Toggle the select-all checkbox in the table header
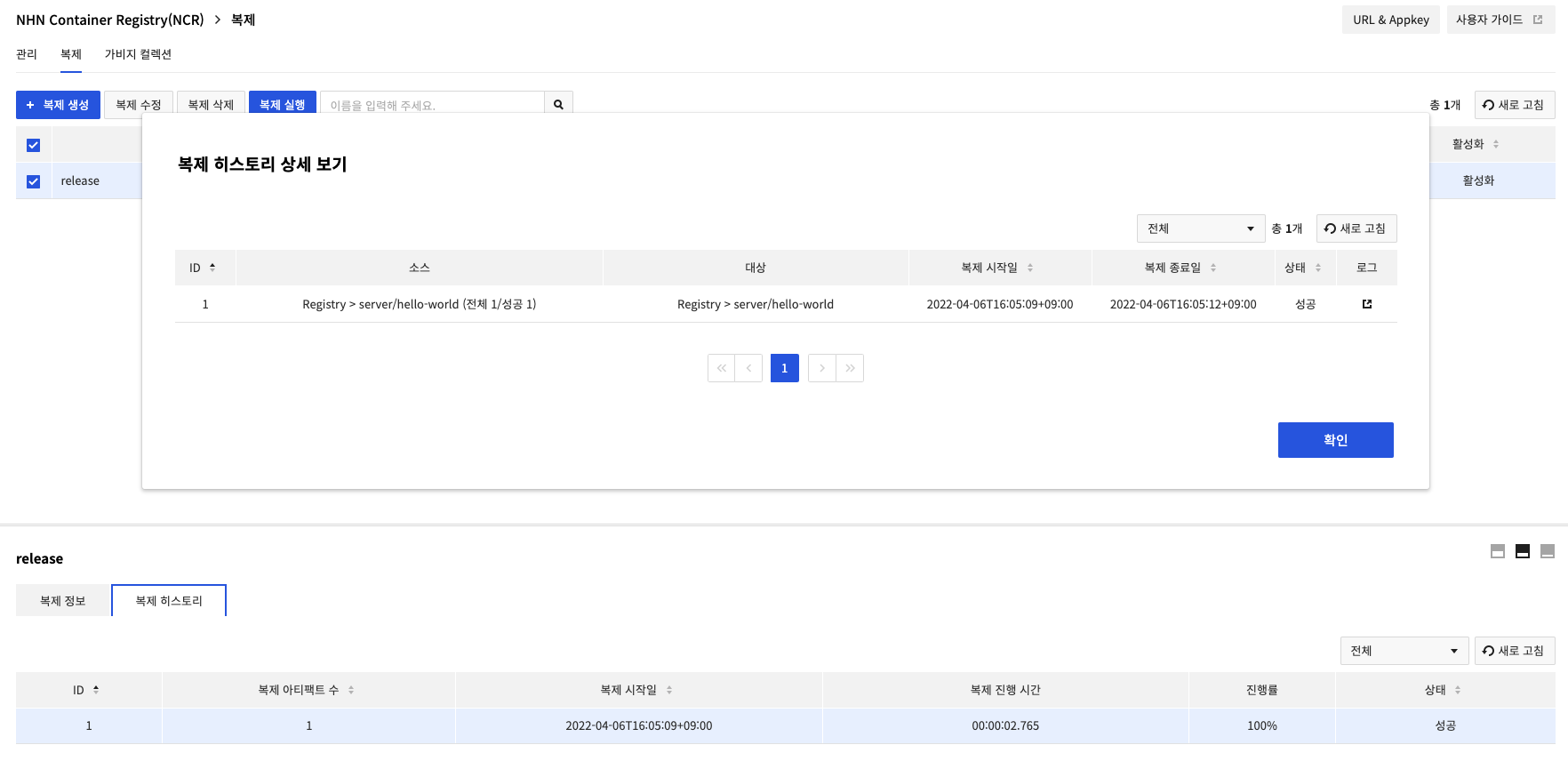 coord(34,145)
